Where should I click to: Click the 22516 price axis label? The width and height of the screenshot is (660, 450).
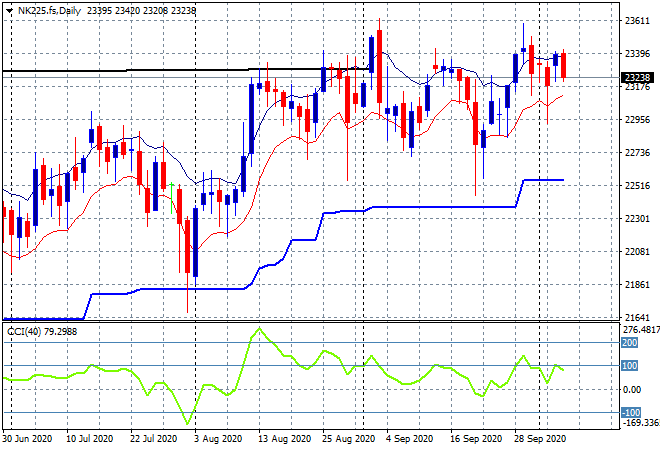(637, 186)
